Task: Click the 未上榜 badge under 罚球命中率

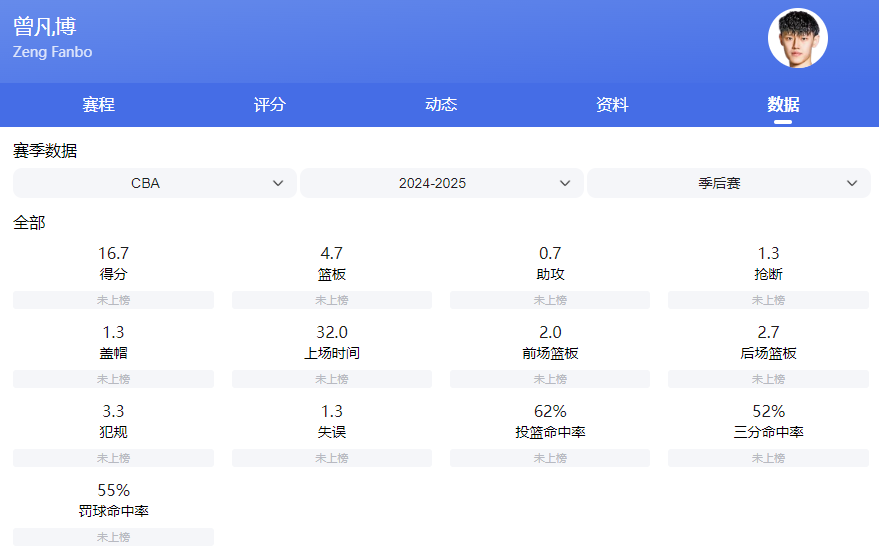Action: click(x=113, y=537)
